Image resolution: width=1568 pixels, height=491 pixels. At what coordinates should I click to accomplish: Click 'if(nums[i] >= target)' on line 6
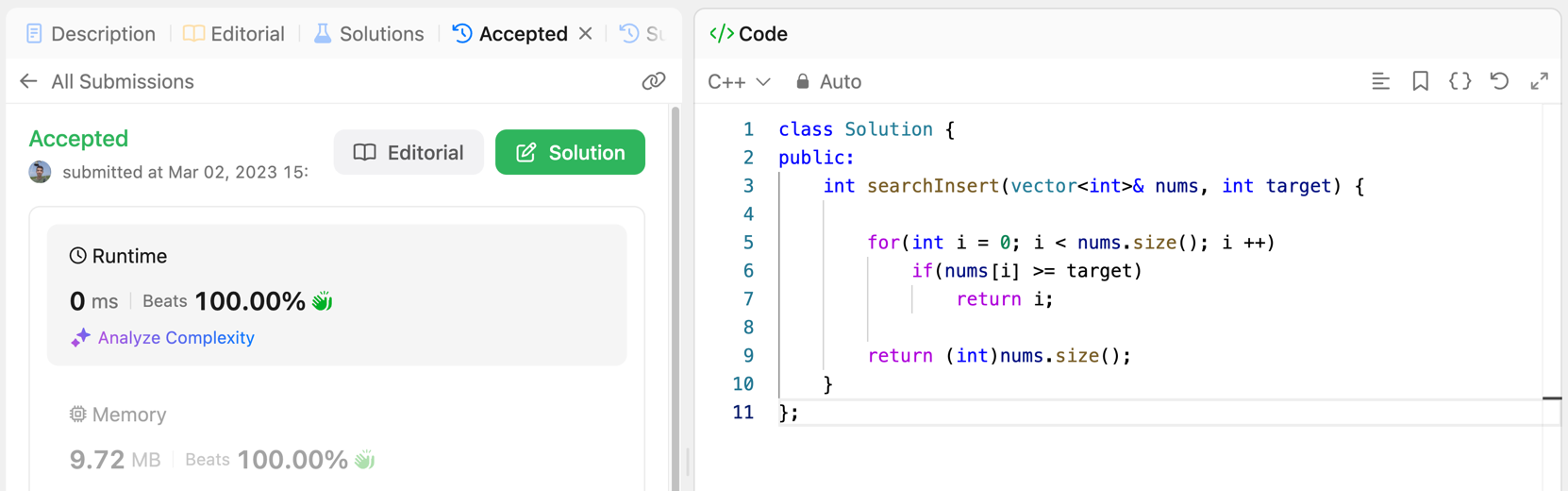(1026, 271)
